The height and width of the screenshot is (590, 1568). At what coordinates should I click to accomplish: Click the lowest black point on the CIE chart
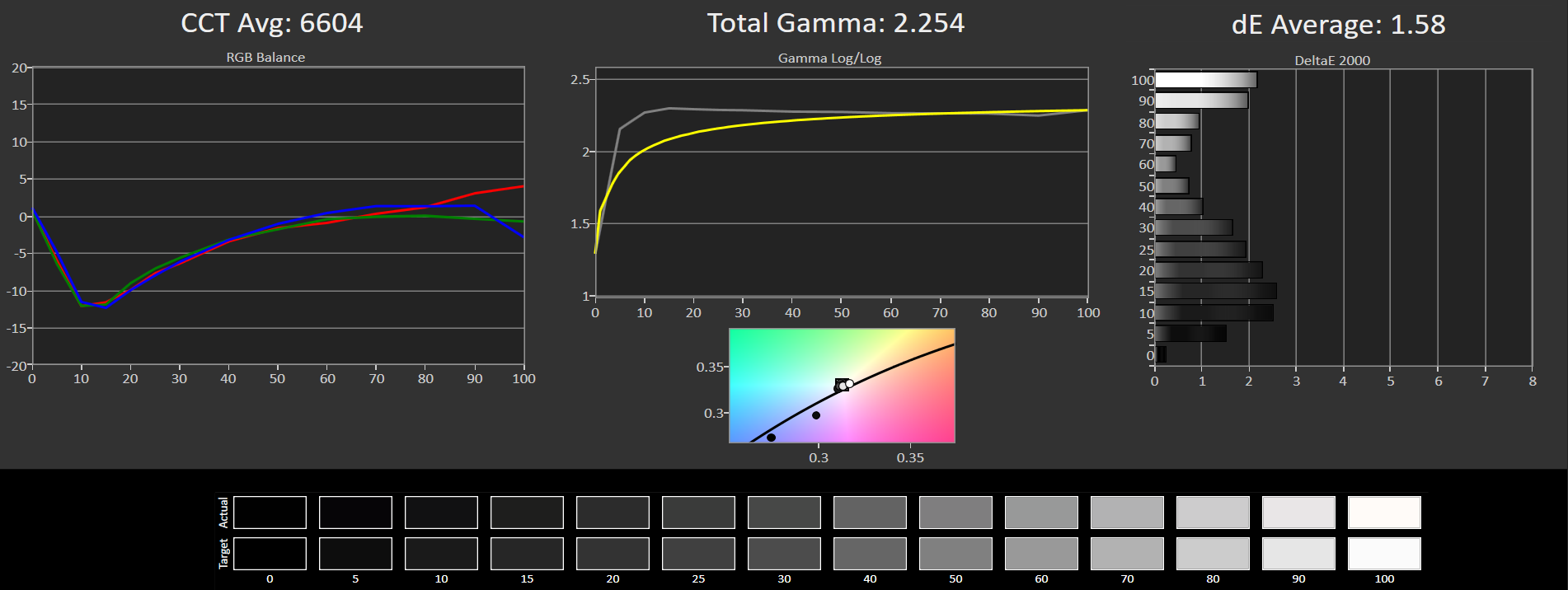coord(771,438)
